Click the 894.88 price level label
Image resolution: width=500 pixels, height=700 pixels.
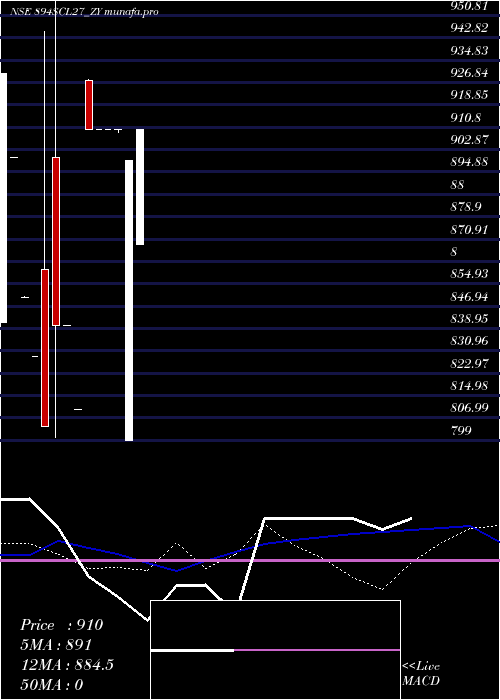pyautogui.click(x=469, y=162)
